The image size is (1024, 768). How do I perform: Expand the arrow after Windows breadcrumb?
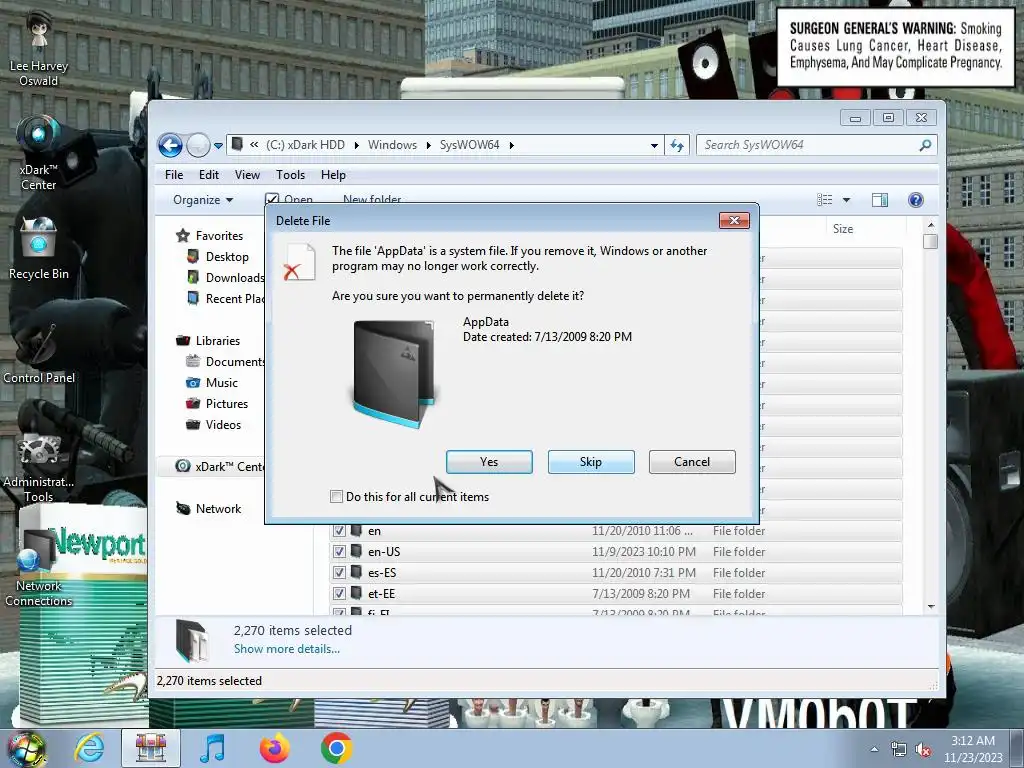(x=428, y=146)
